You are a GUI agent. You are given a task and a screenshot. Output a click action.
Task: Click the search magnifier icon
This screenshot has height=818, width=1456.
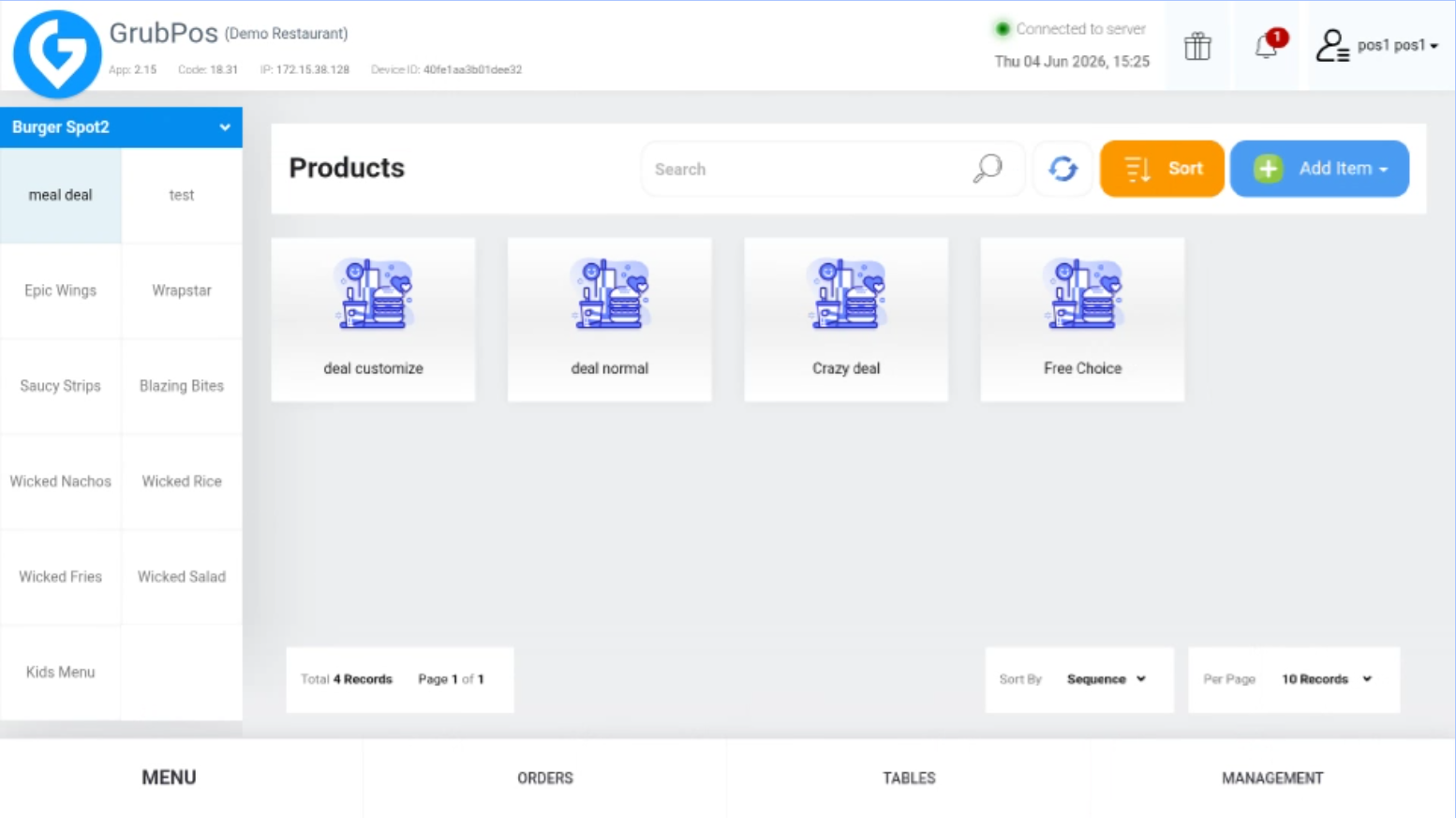click(988, 169)
